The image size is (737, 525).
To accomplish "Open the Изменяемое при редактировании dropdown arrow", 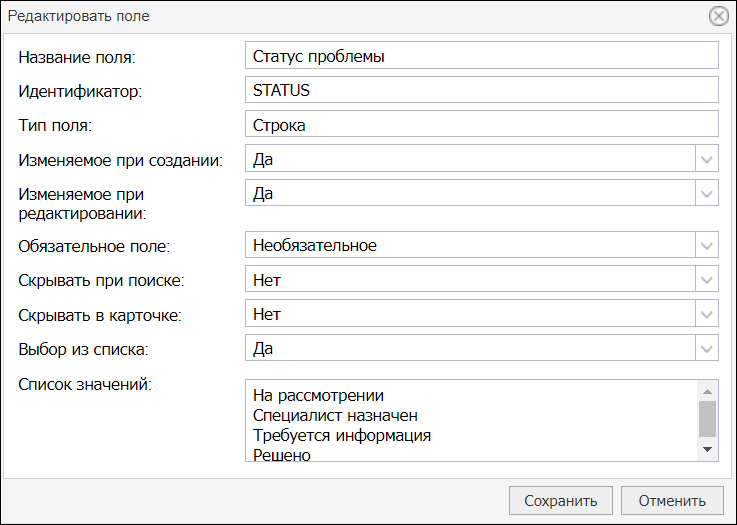I will [706, 193].
